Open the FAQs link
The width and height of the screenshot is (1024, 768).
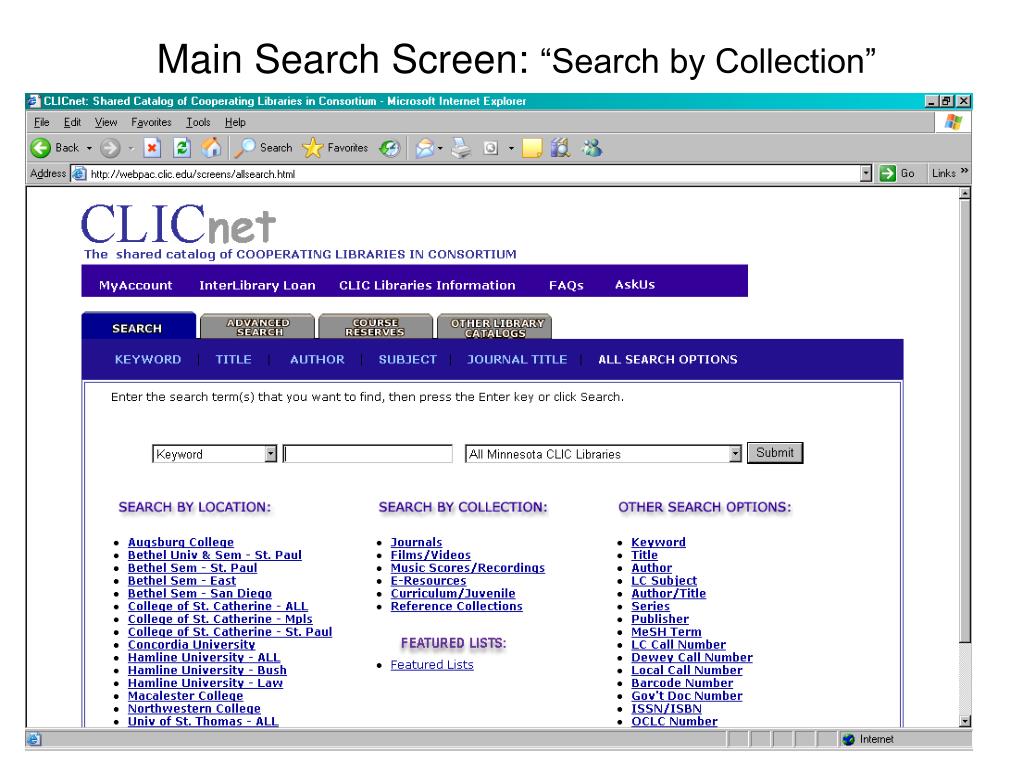566,285
